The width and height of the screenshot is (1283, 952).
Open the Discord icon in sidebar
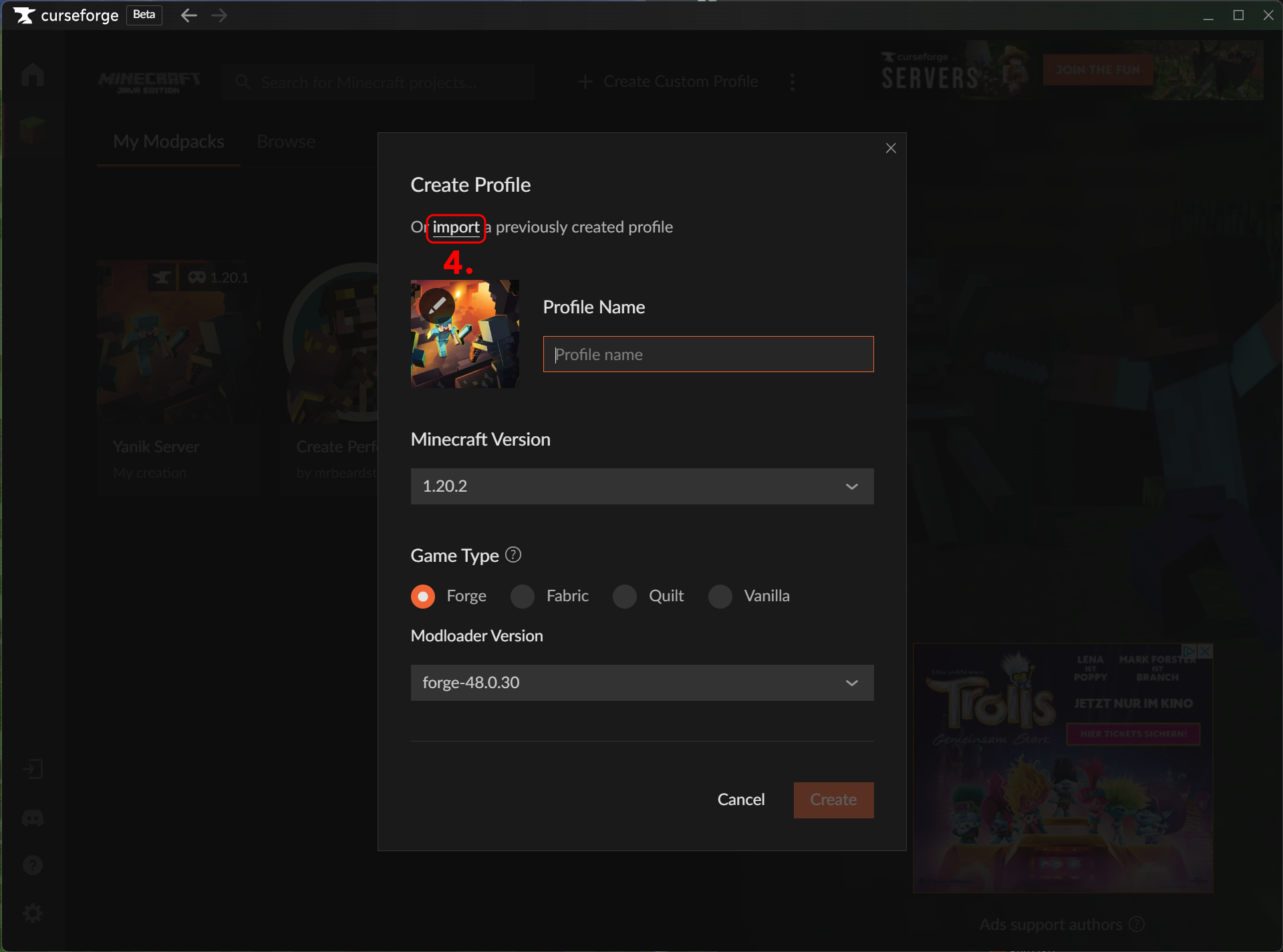[32, 818]
